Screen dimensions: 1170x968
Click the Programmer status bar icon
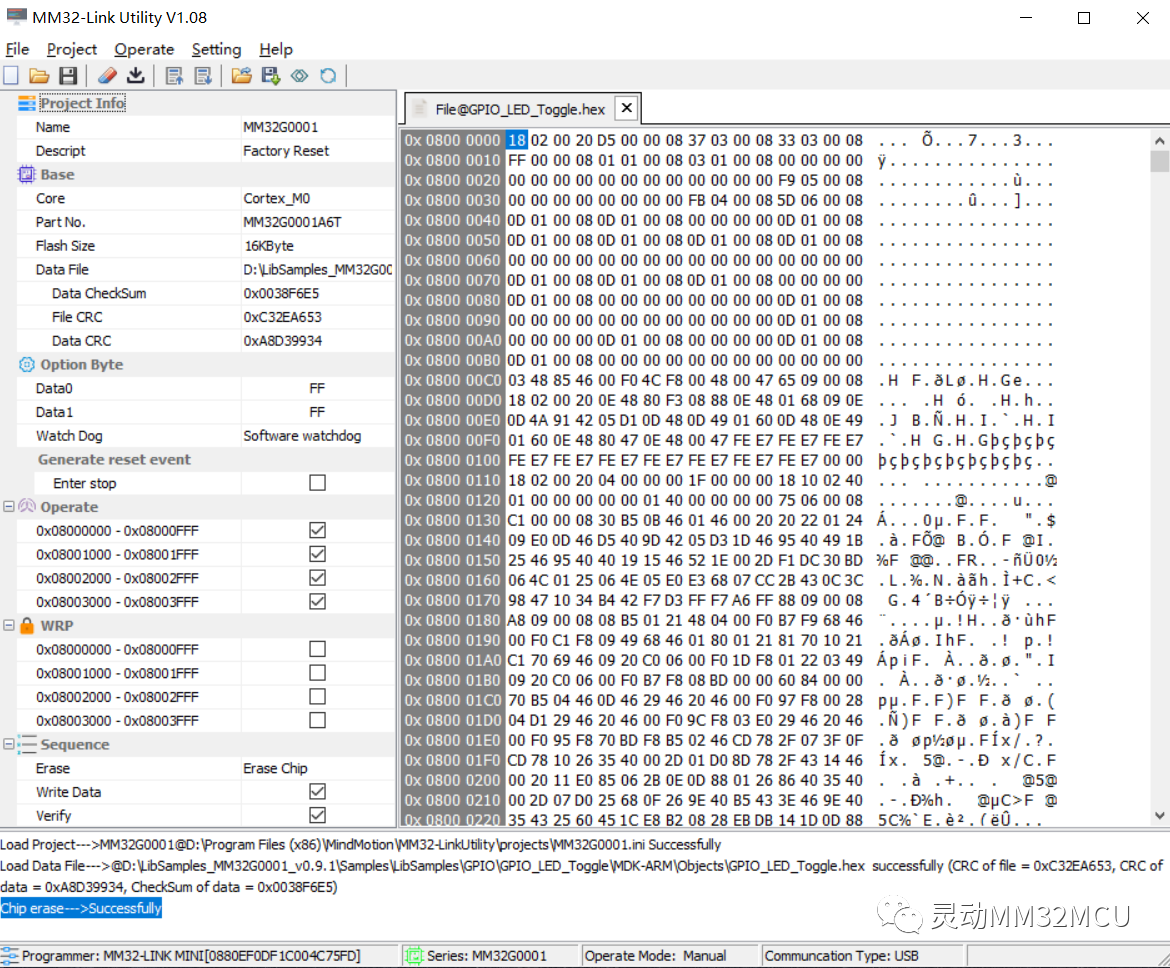point(10,955)
